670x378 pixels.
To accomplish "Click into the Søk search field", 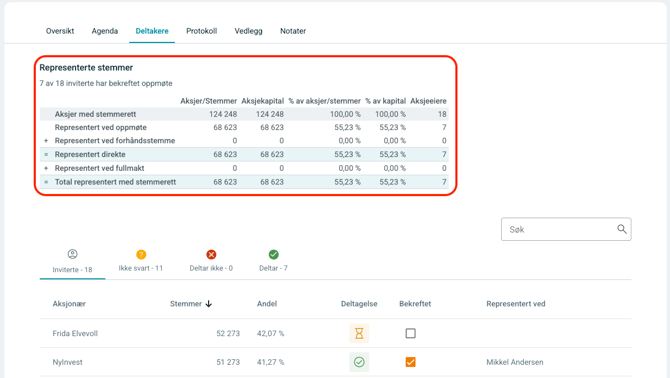I will tap(566, 229).
